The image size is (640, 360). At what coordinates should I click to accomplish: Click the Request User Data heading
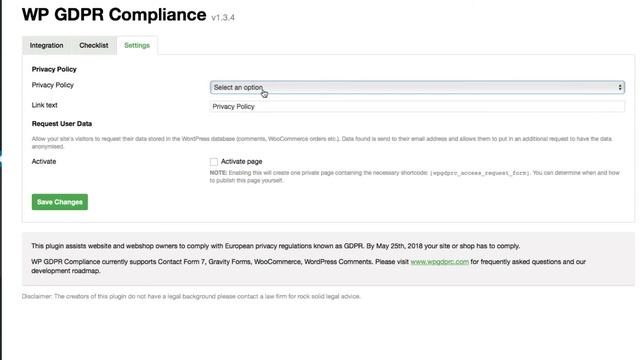62,124
